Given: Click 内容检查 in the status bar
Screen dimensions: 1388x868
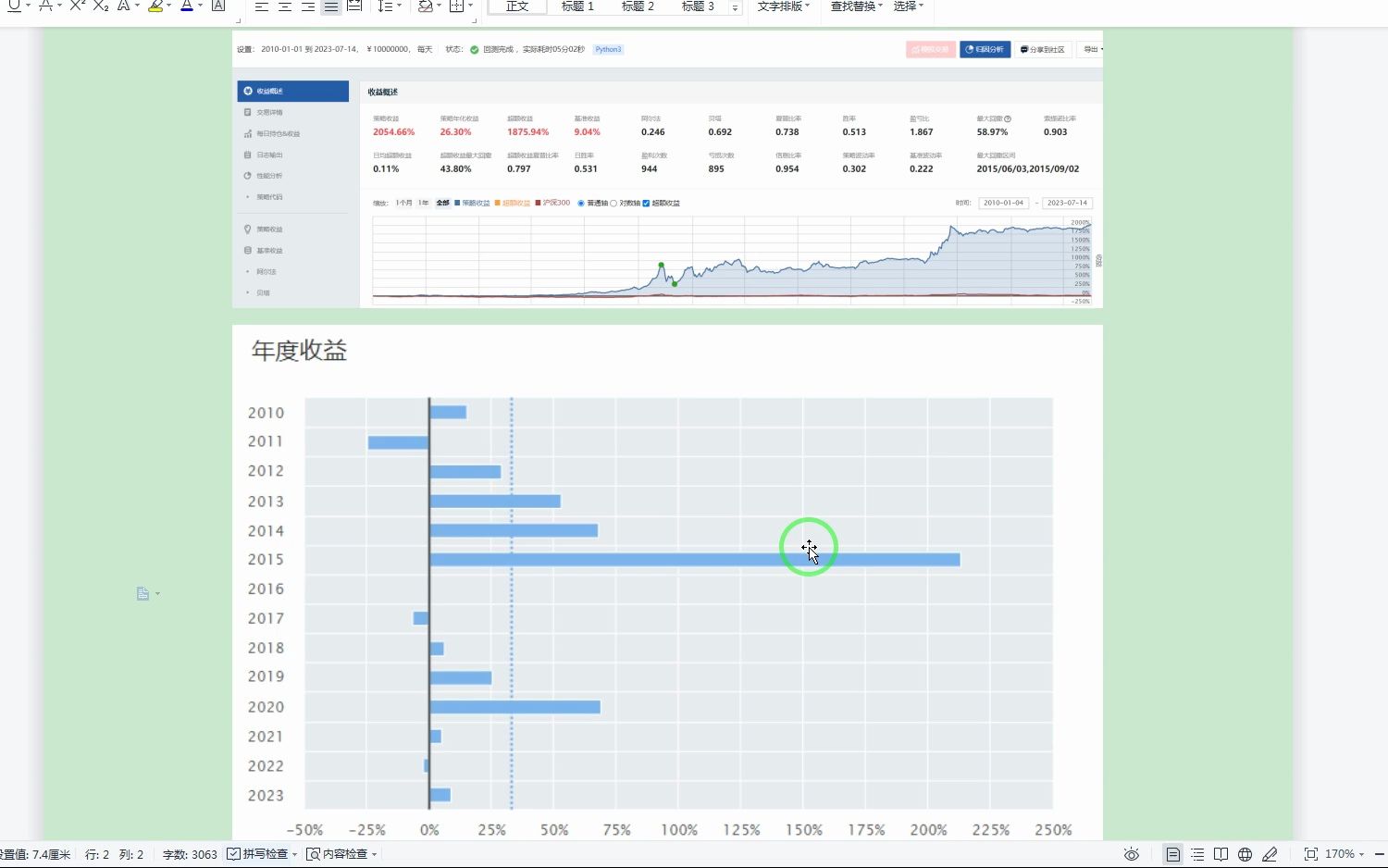Looking at the screenshot, I should (x=338, y=854).
